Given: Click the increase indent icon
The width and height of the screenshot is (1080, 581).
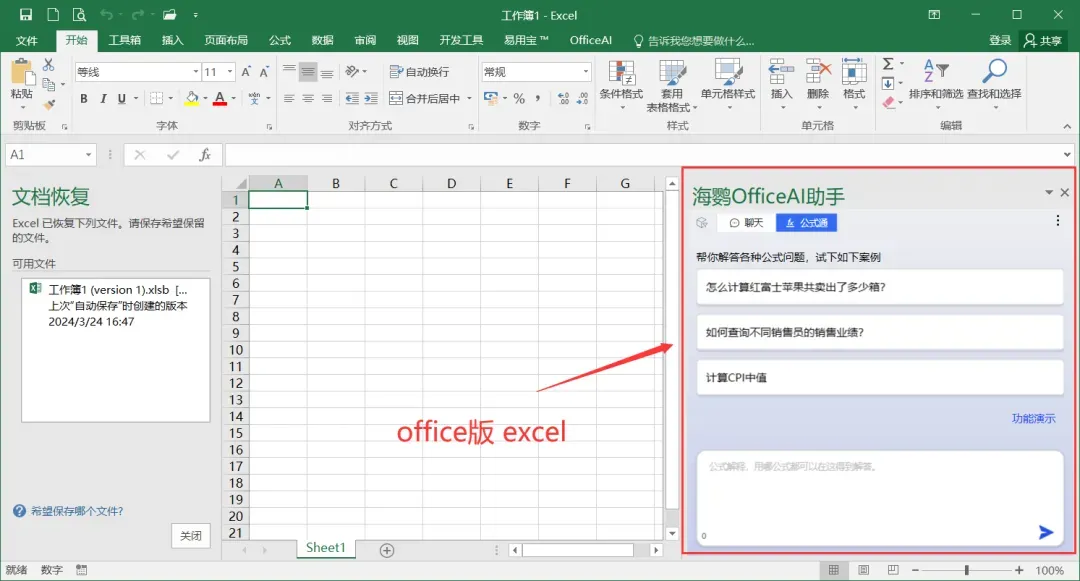Looking at the screenshot, I should point(371,98).
